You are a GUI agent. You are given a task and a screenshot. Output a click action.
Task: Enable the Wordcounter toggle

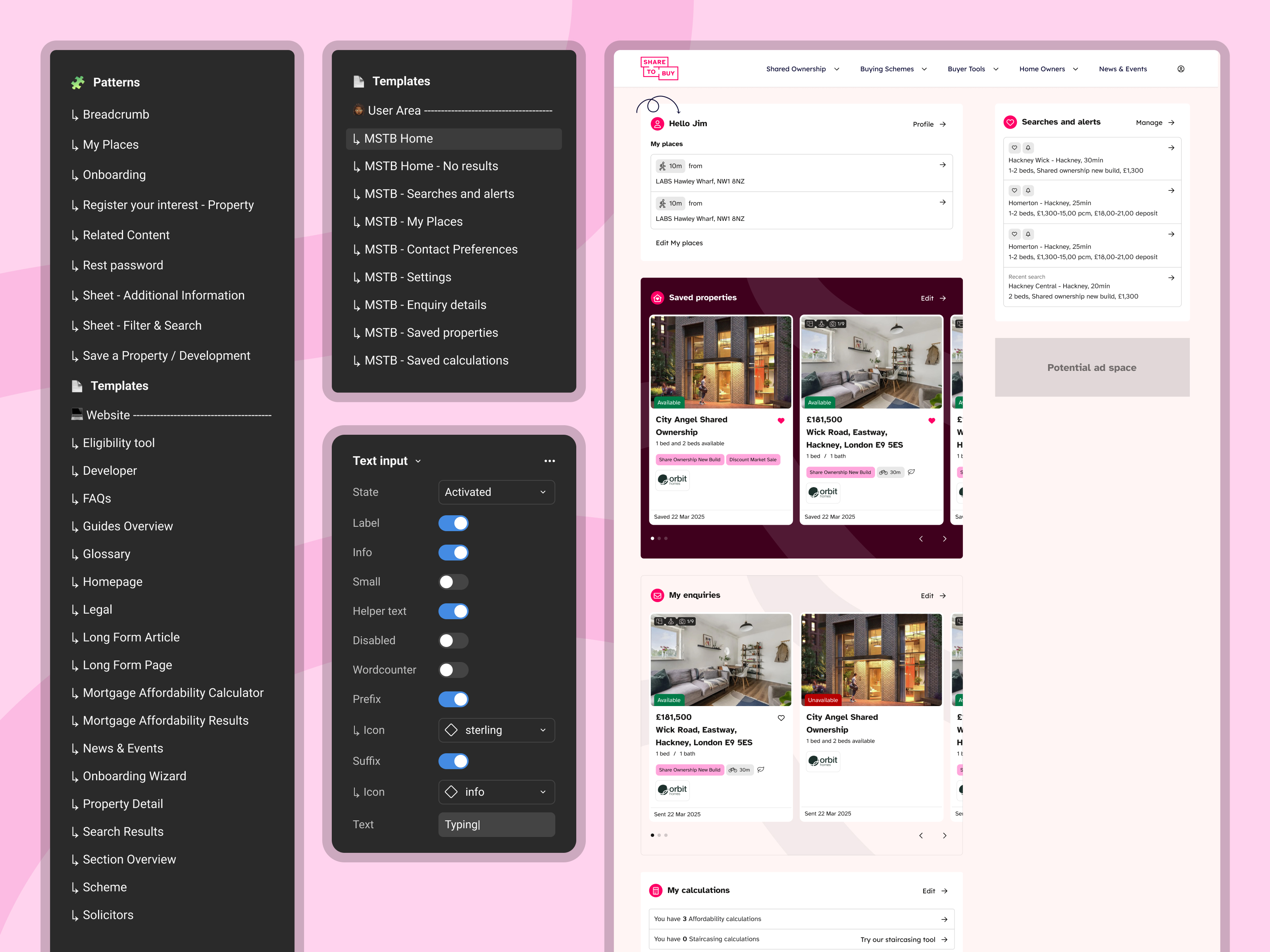(453, 670)
